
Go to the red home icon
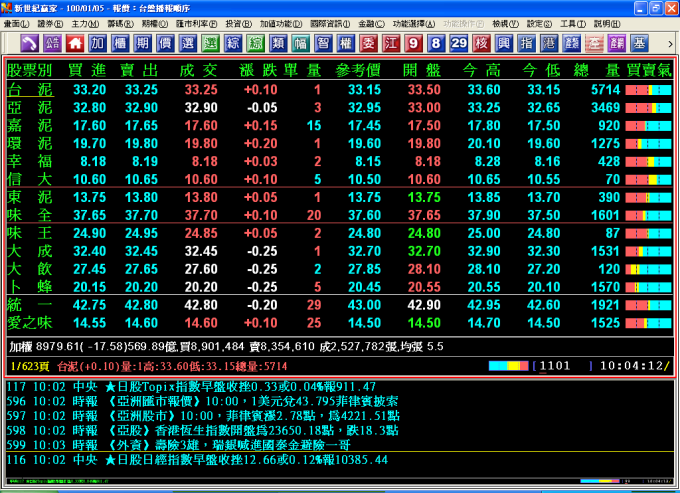coord(75,43)
